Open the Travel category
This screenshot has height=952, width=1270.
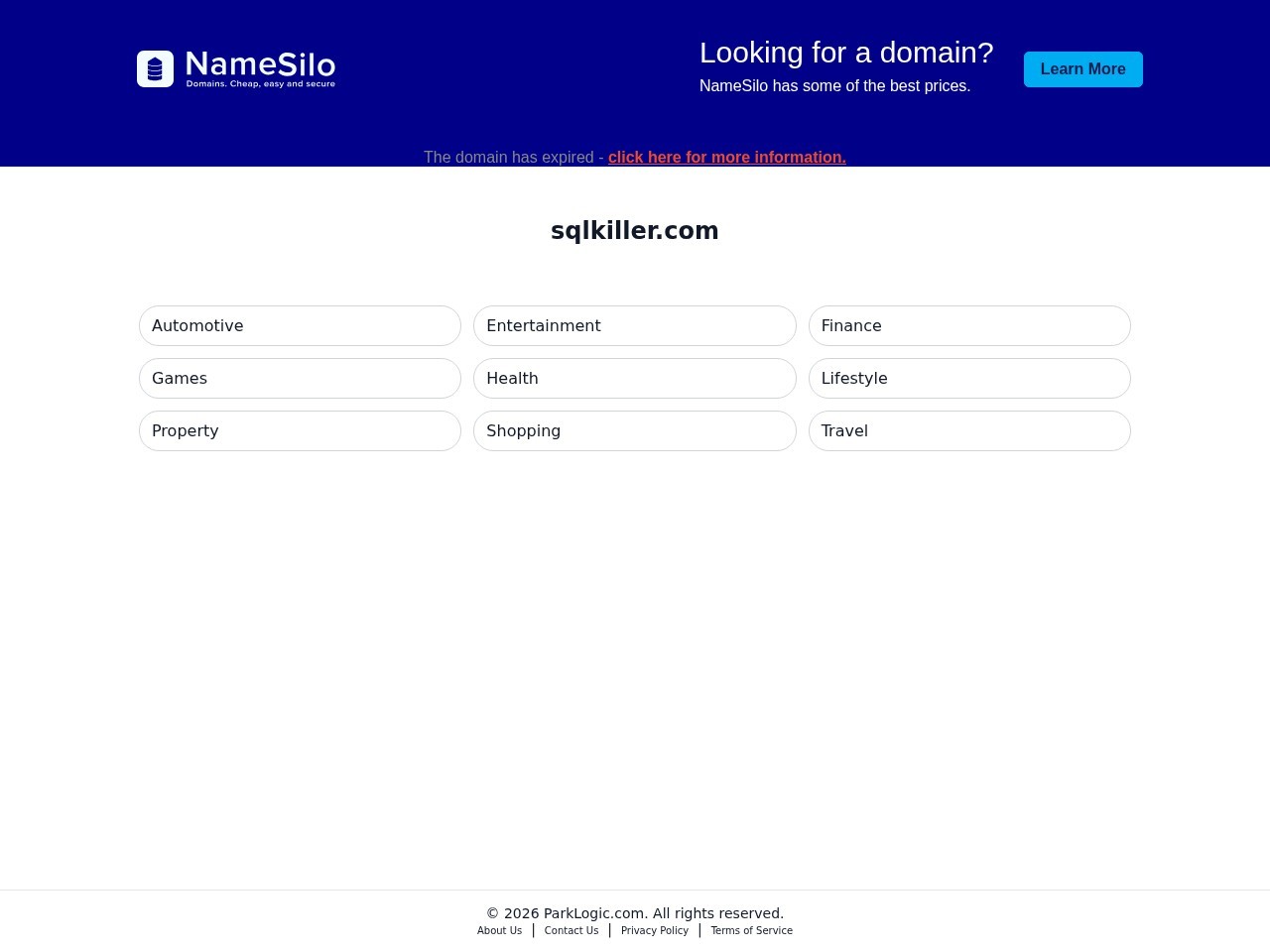(969, 430)
